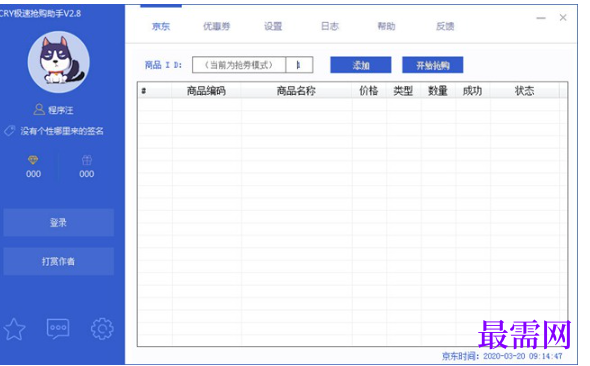Click the signature text 没有个性哪里来的签名
The width and height of the screenshot is (590, 366).
(x=62, y=131)
